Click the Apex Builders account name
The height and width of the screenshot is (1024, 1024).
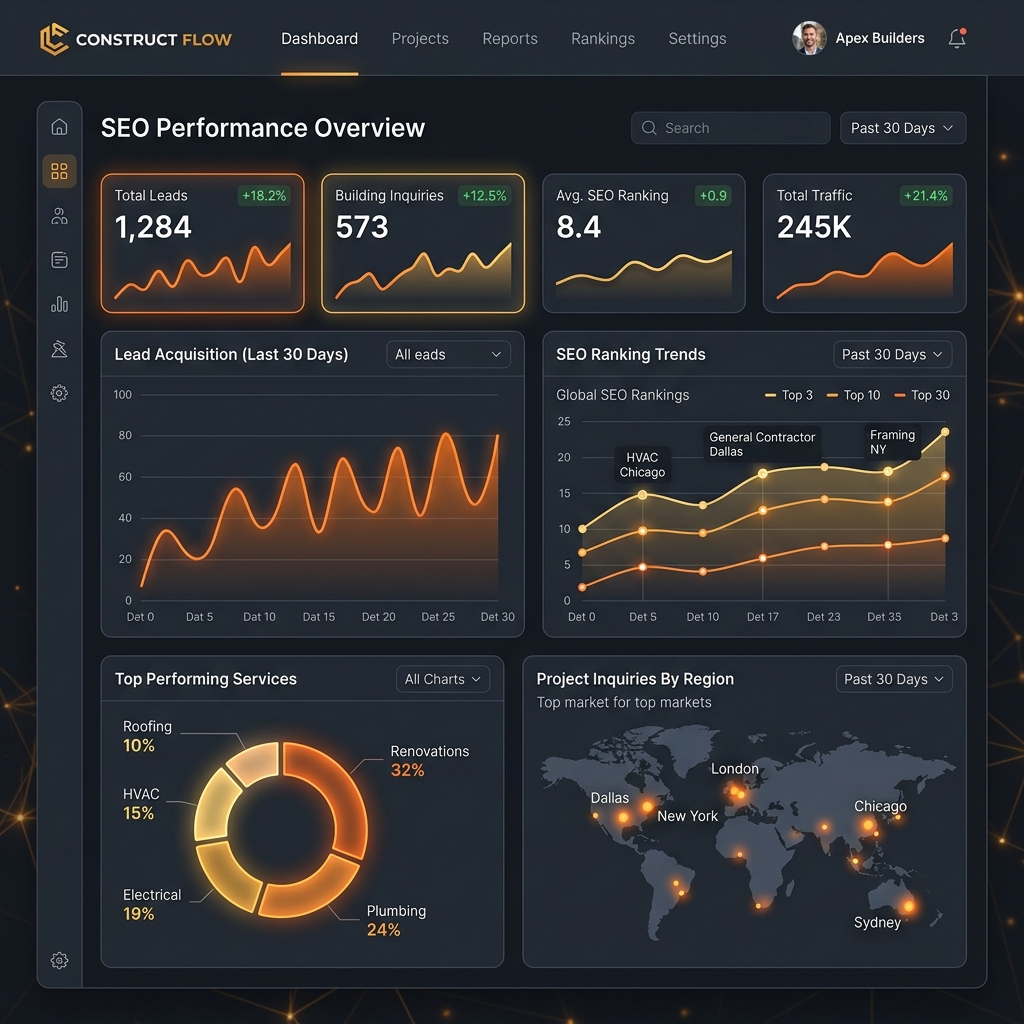[x=880, y=39]
